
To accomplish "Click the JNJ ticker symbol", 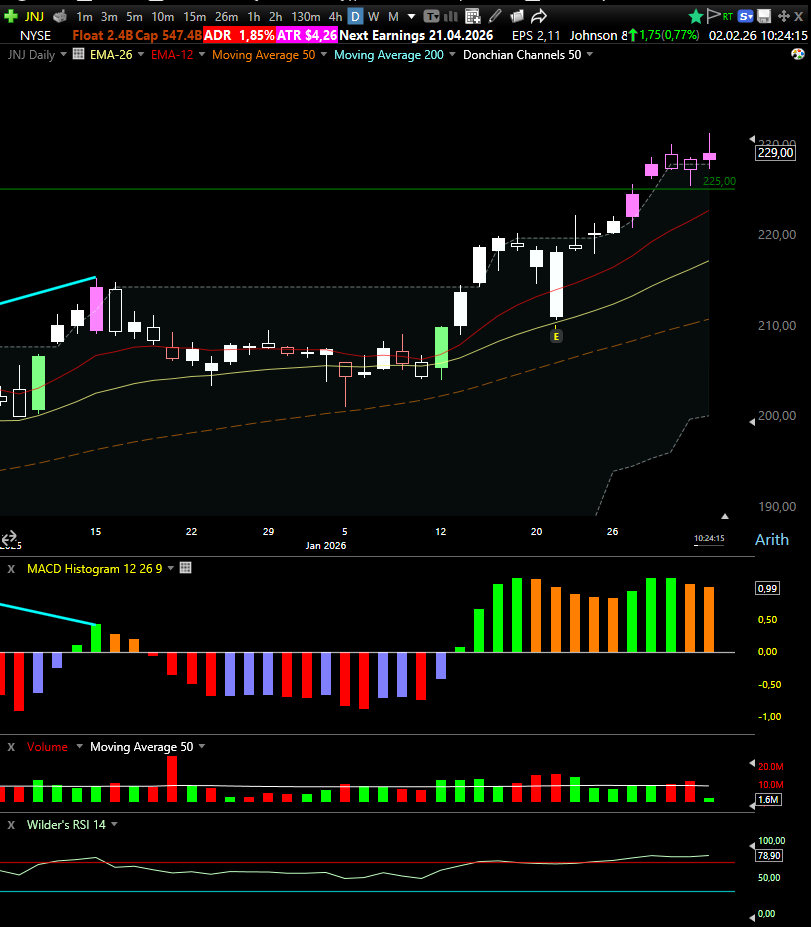I will 34,17.
